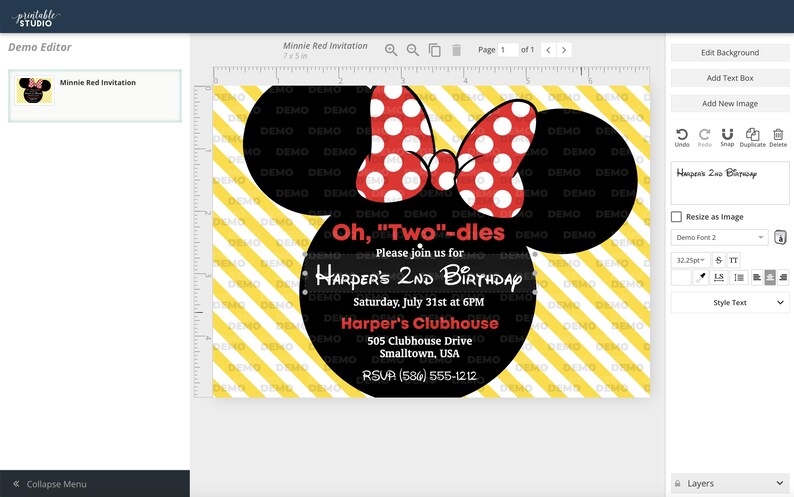Select 'Smalltown, USA' text on canvas

tap(420, 354)
